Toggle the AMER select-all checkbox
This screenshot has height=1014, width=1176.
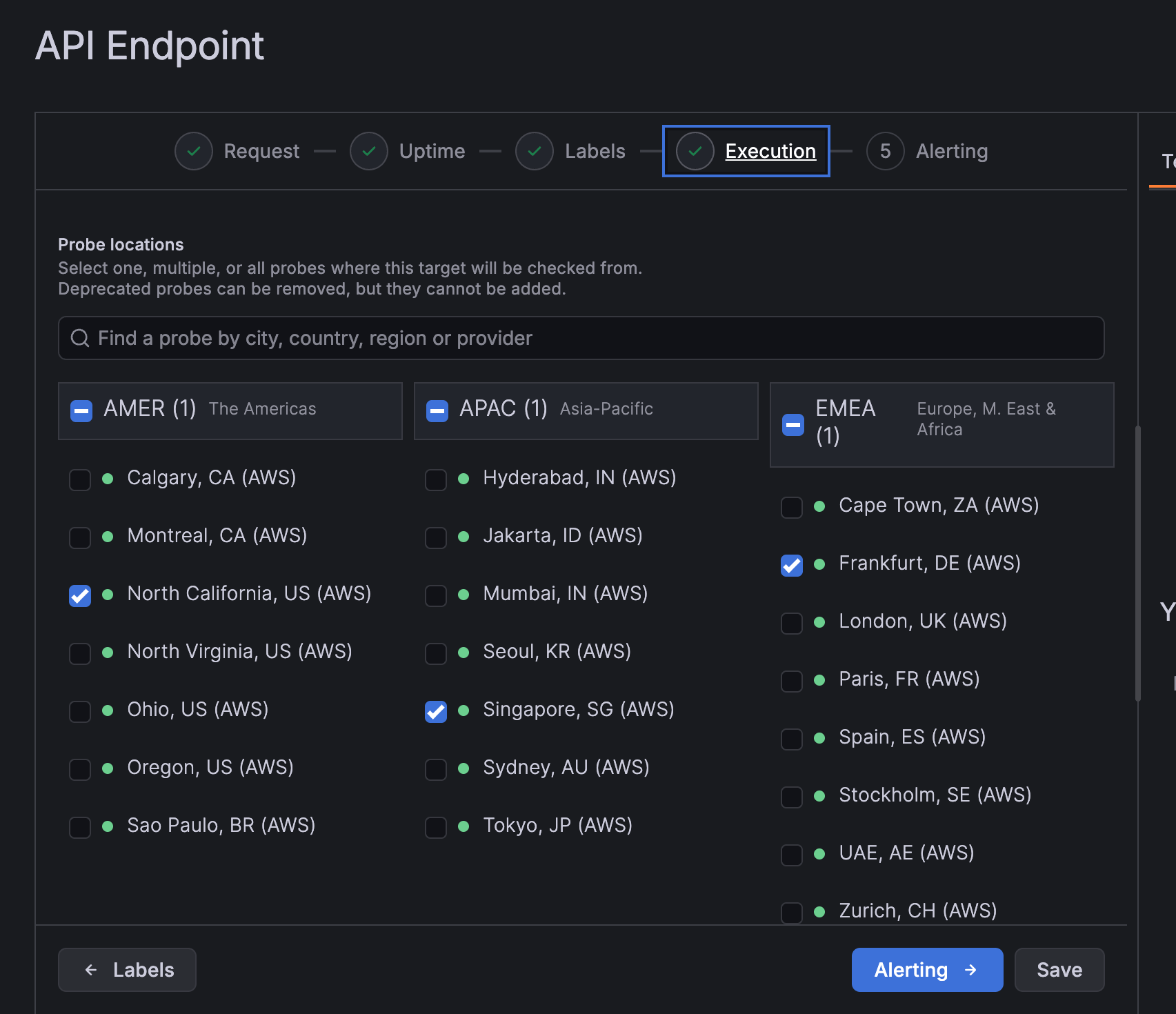81,410
